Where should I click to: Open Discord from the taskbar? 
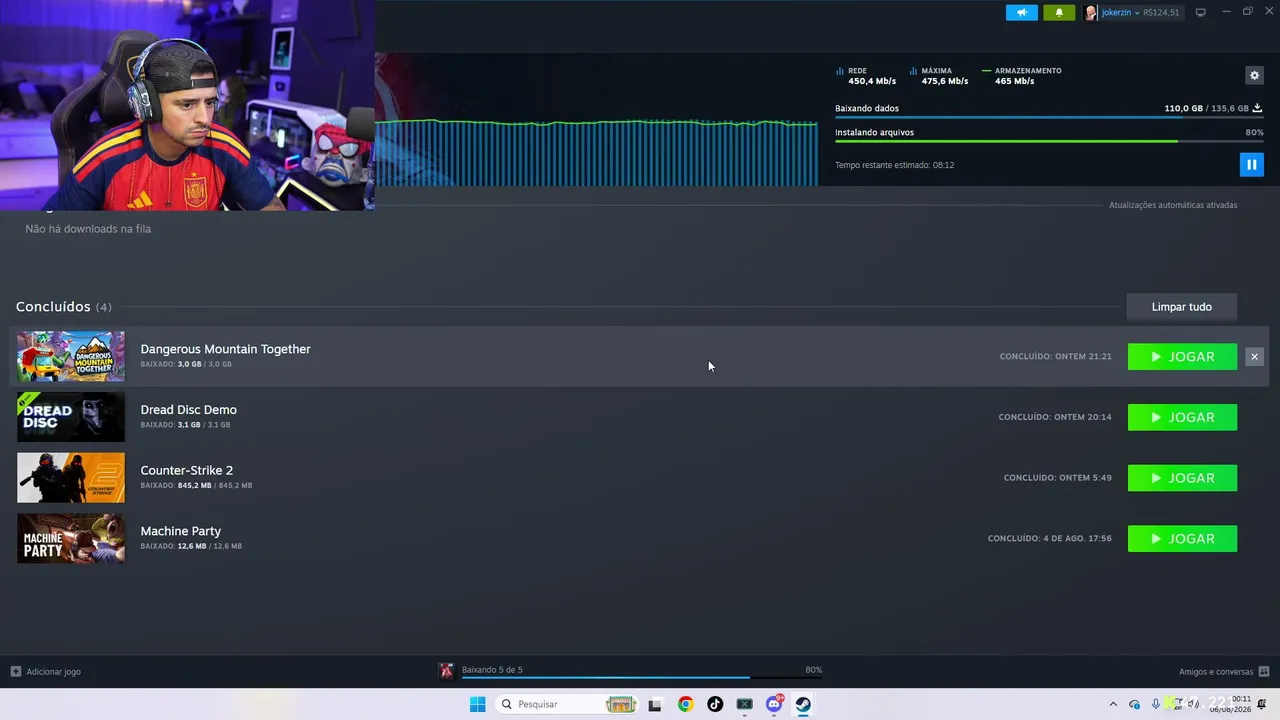click(774, 704)
